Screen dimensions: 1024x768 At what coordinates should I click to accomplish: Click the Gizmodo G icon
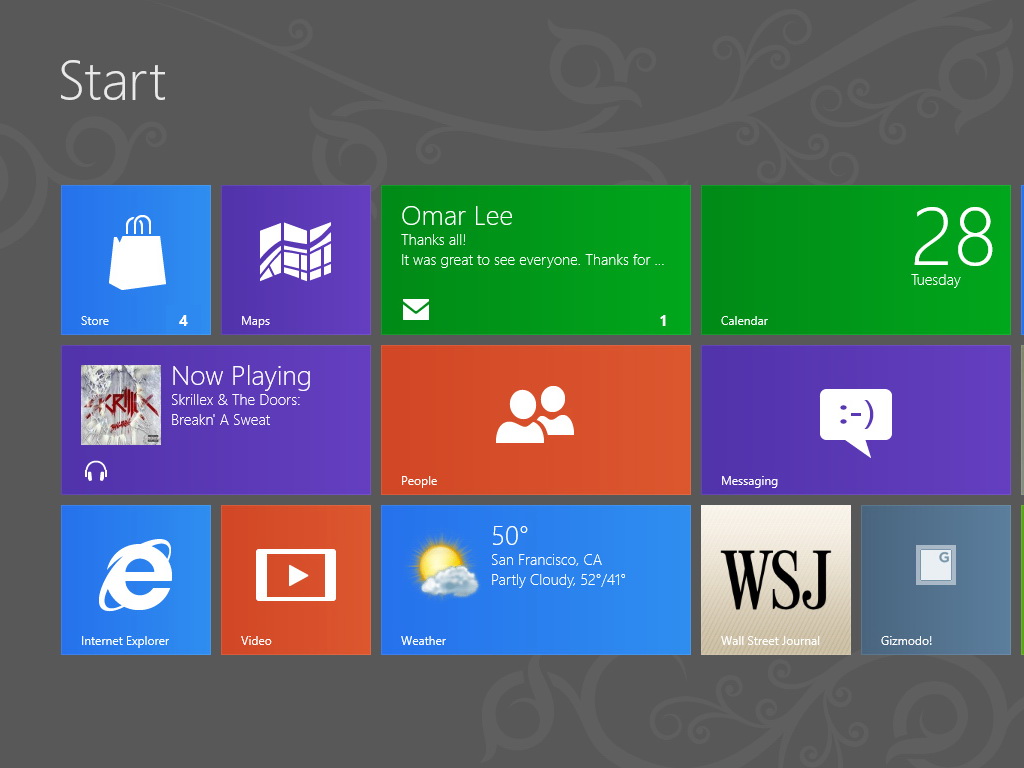coord(936,565)
